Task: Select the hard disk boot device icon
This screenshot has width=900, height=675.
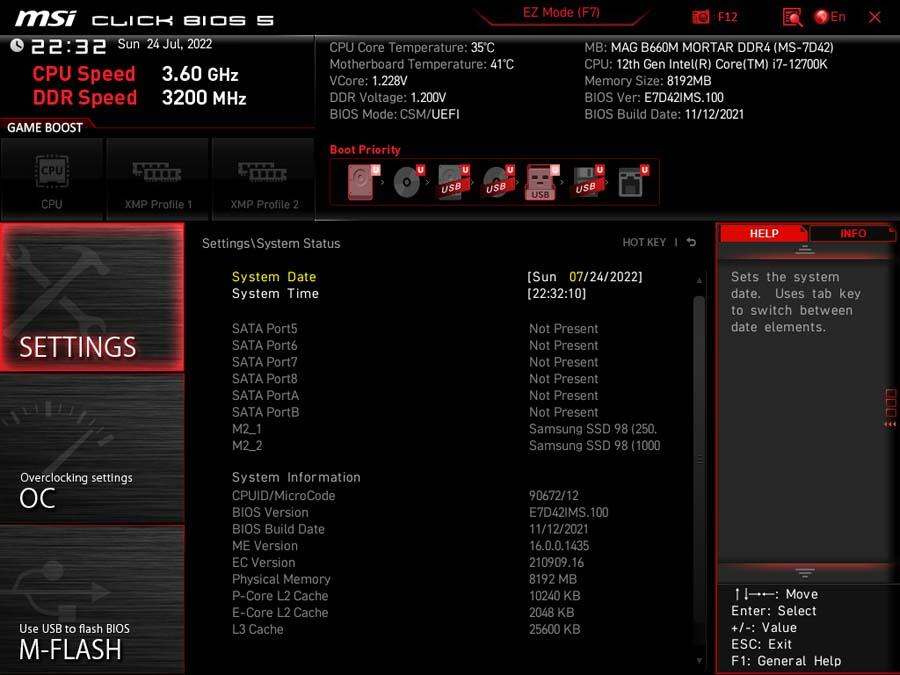Action: coord(363,182)
